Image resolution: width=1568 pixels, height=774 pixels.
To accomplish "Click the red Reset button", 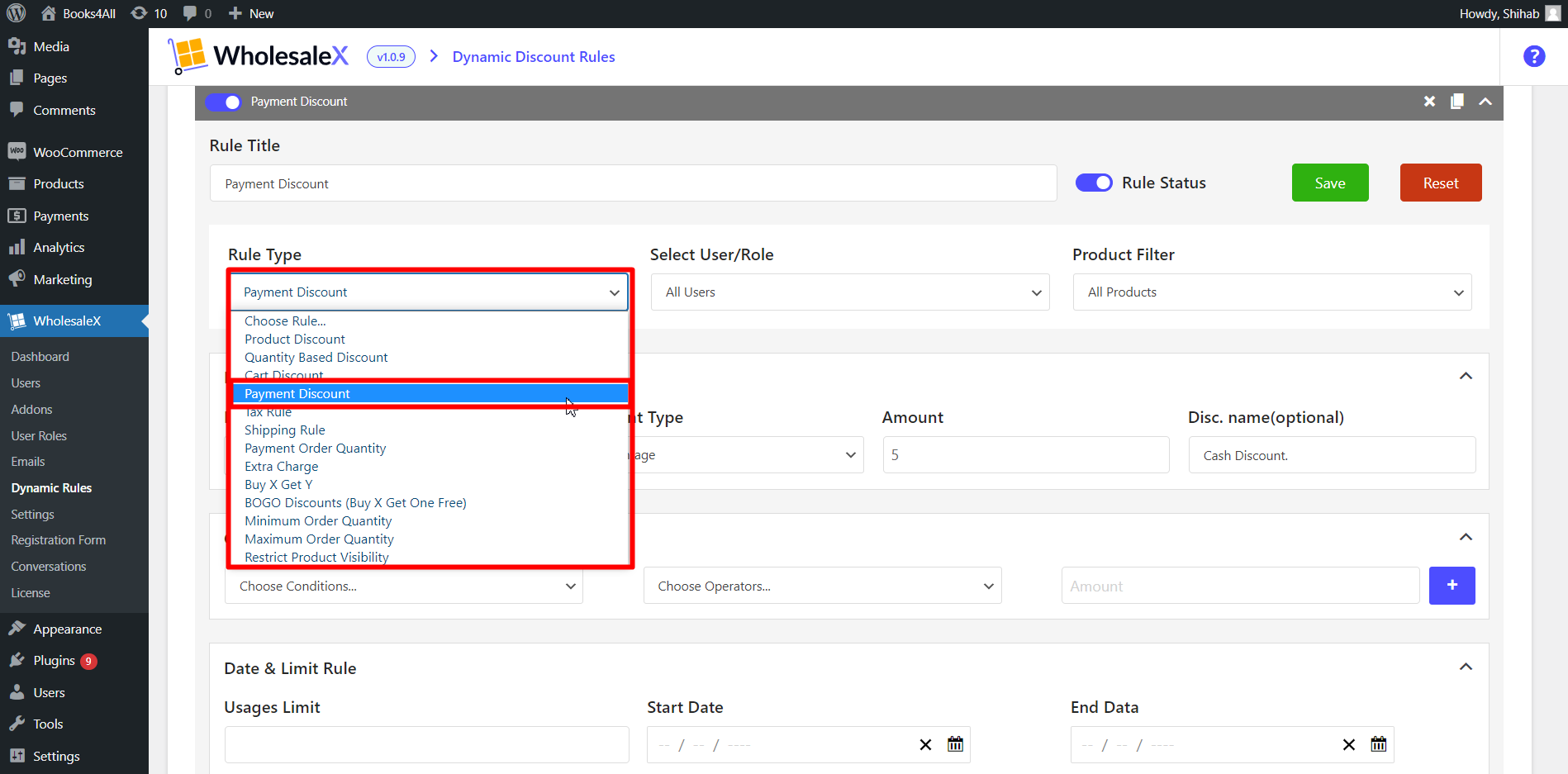I will coord(1441,183).
